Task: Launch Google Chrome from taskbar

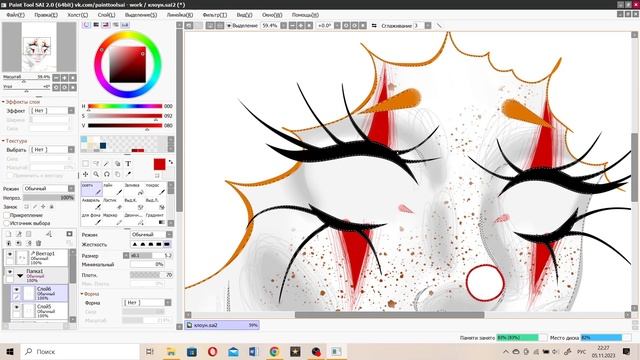Action: click(274, 351)
